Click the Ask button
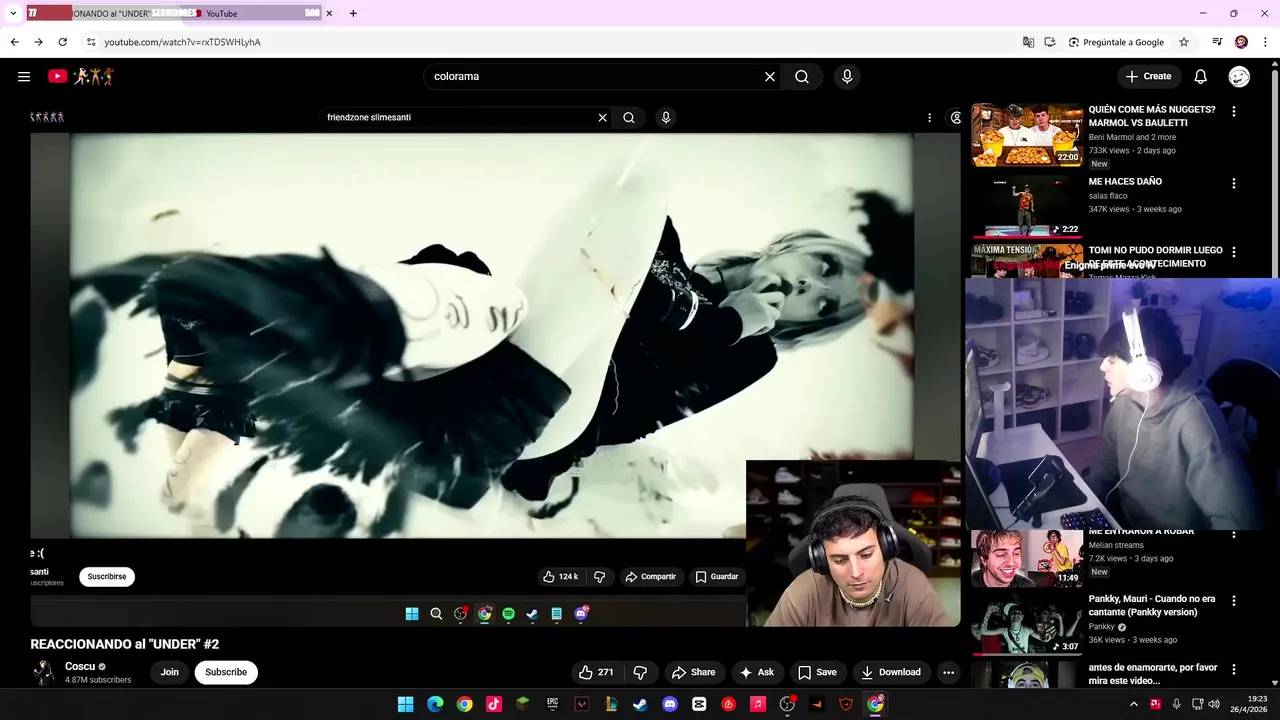The height and width of the screenshot is (720, 1280). tap(757, 672)
